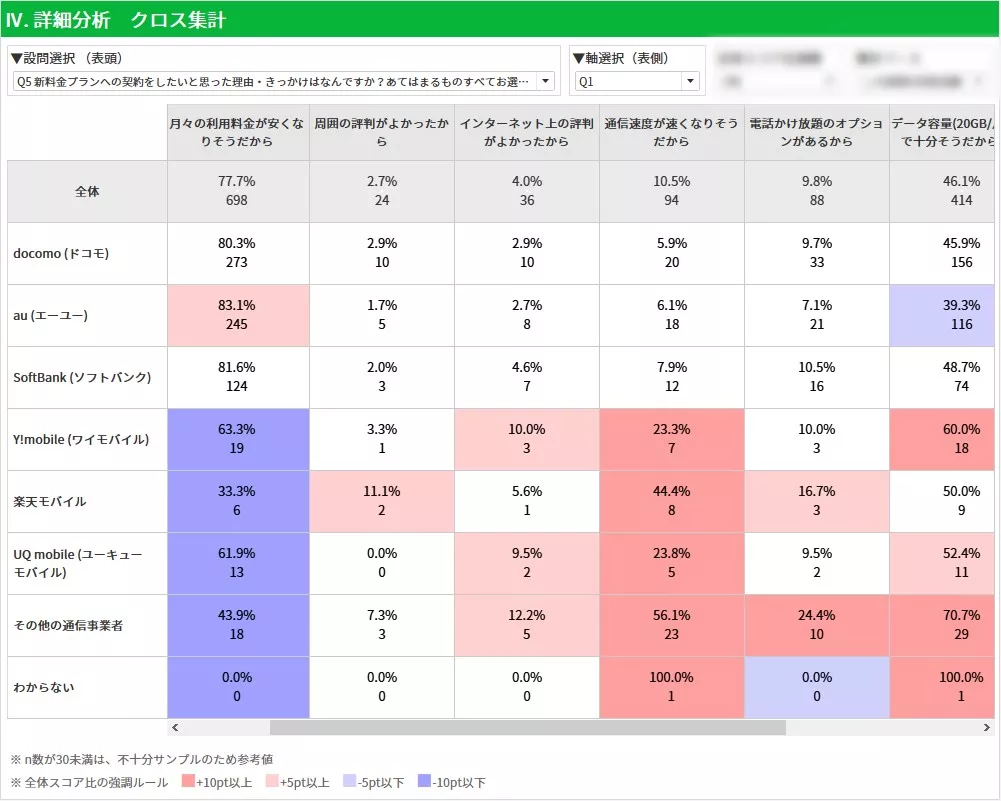Click the Y!mobile (ワイモバイル) row label
This screenshot has height=801, width=1001.
[x=81, y=439]
